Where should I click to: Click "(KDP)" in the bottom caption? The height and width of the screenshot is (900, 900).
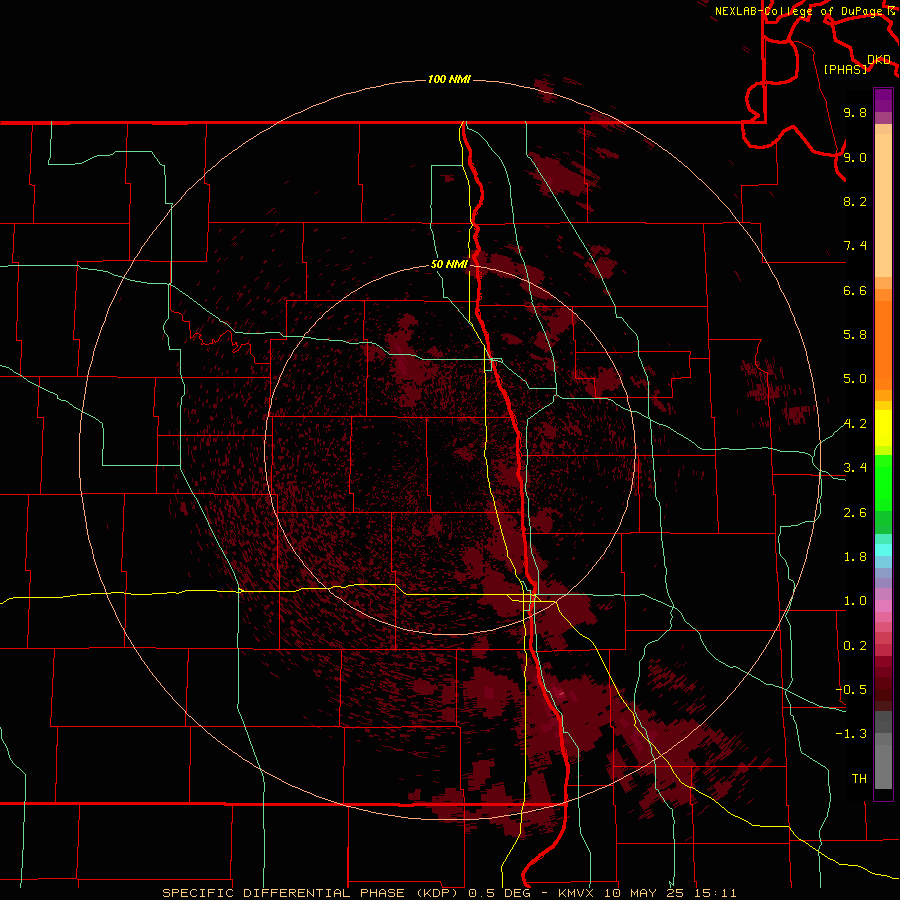pos(436,893)
